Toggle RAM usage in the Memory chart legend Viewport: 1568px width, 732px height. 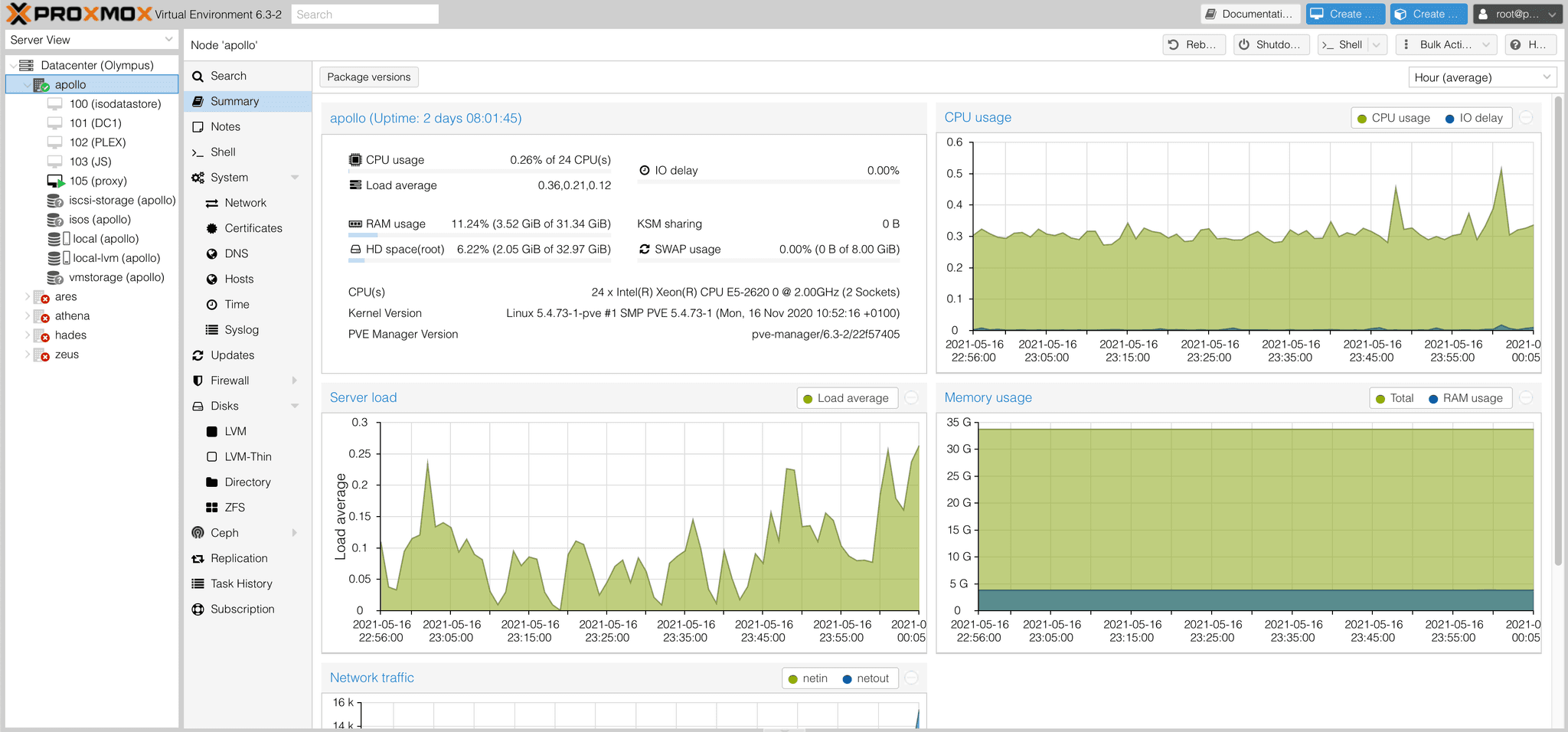point(1465,397)
